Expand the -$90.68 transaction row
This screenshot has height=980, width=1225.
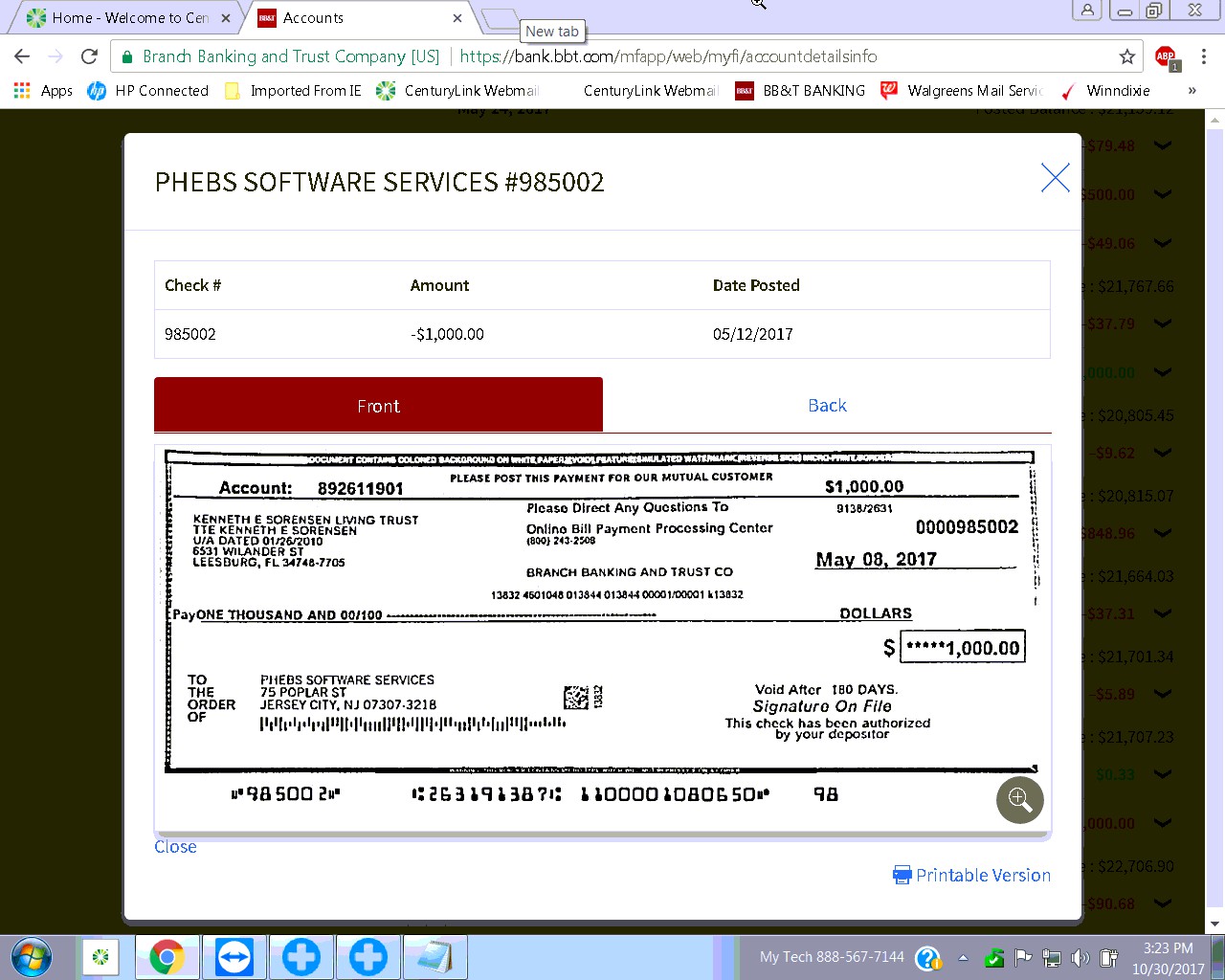(1163, 903)
